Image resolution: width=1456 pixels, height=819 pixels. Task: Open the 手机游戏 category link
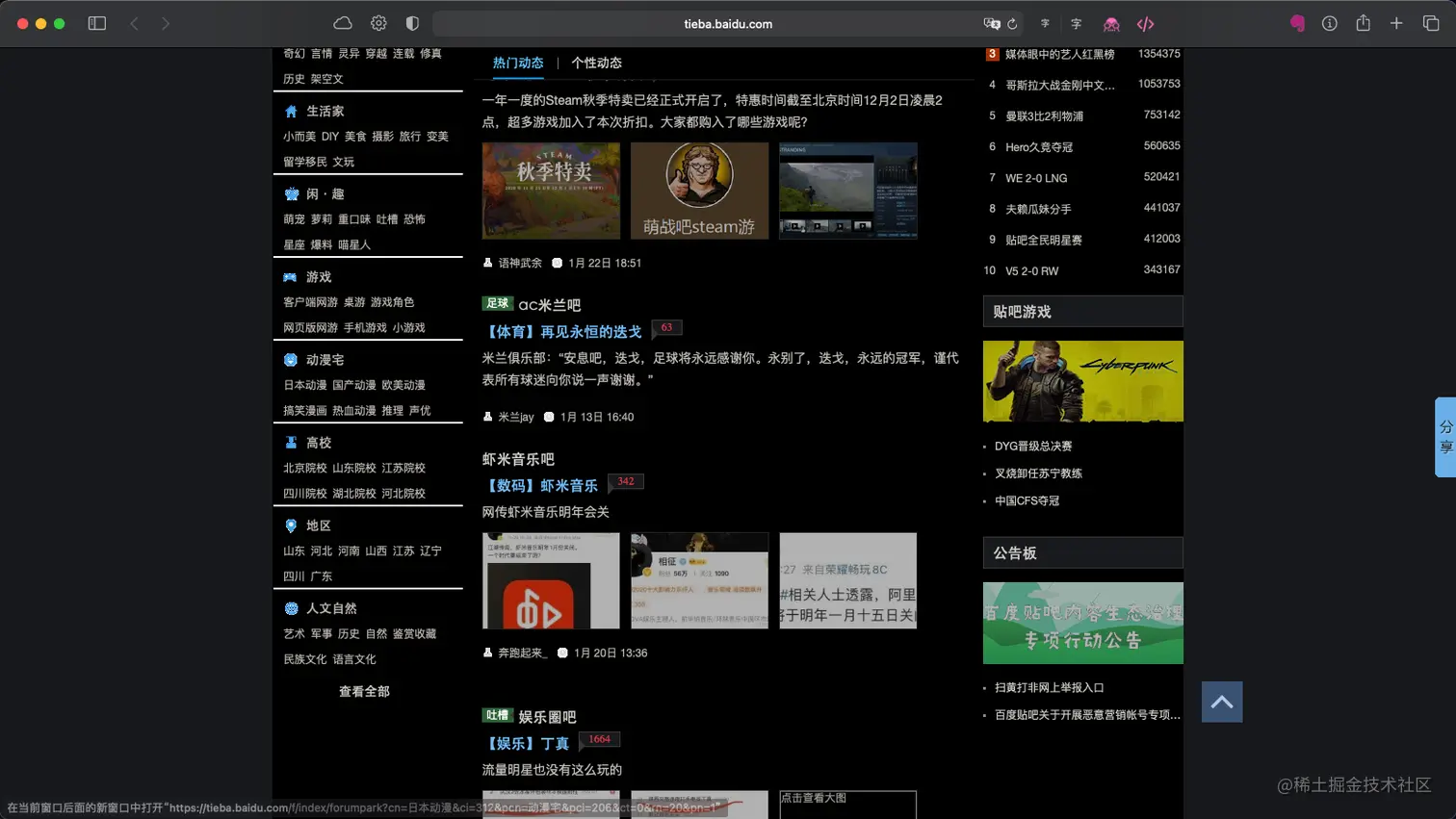click(365, 327)
